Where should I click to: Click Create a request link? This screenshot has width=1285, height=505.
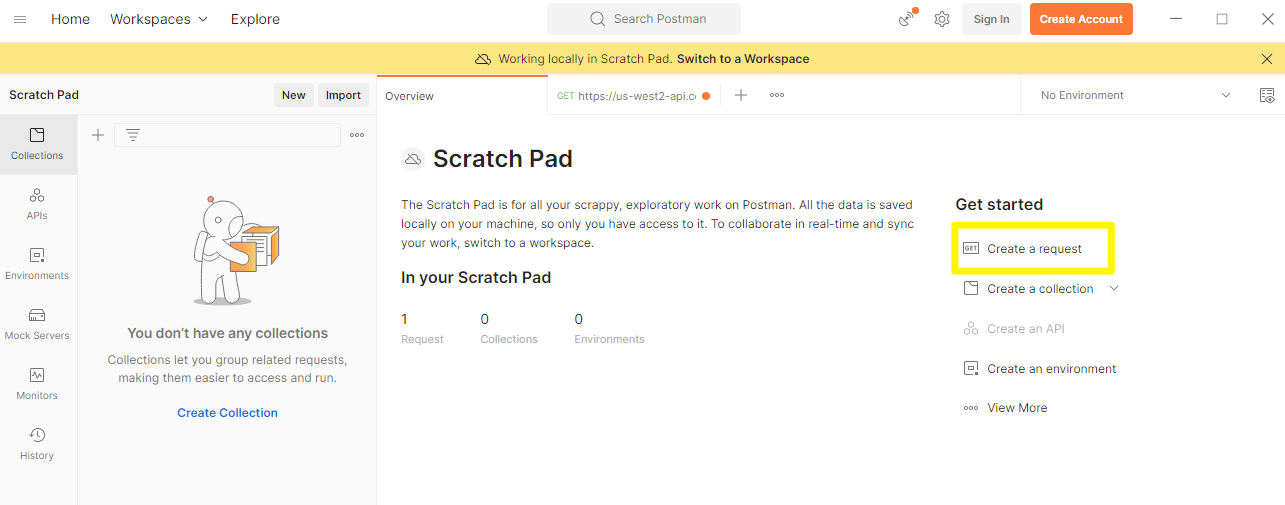pyautogui.click(x=1034, y=248)
